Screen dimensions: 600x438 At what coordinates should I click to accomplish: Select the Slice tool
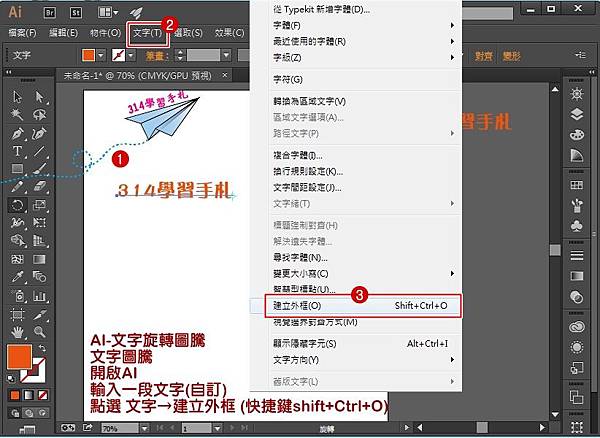(x=39, y=314)
